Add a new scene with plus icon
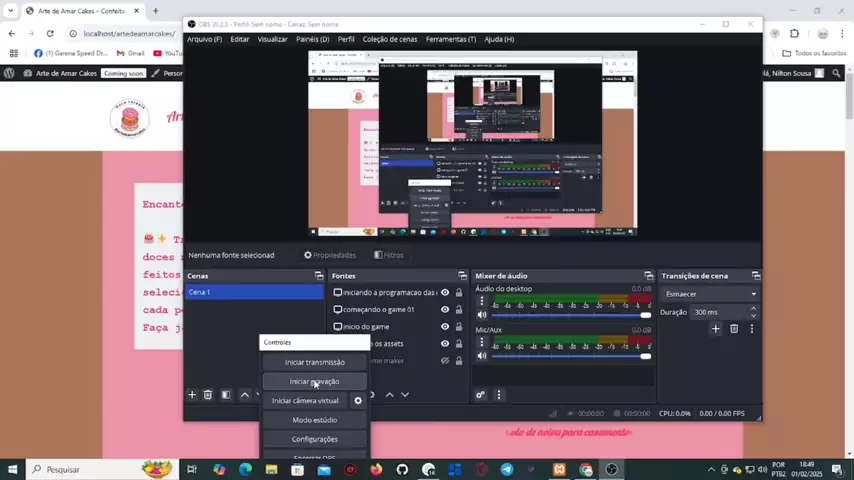 click(x=192, y=394)
